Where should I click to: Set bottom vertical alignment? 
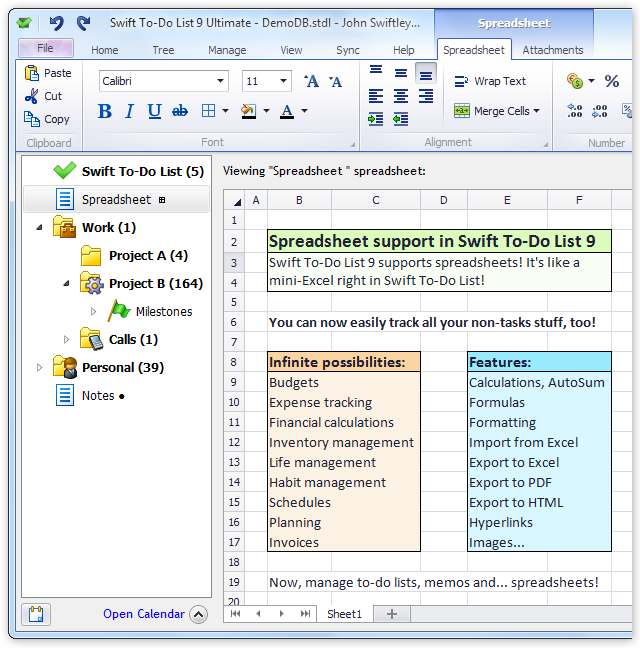pyautogui.click(x=426, y=74)
